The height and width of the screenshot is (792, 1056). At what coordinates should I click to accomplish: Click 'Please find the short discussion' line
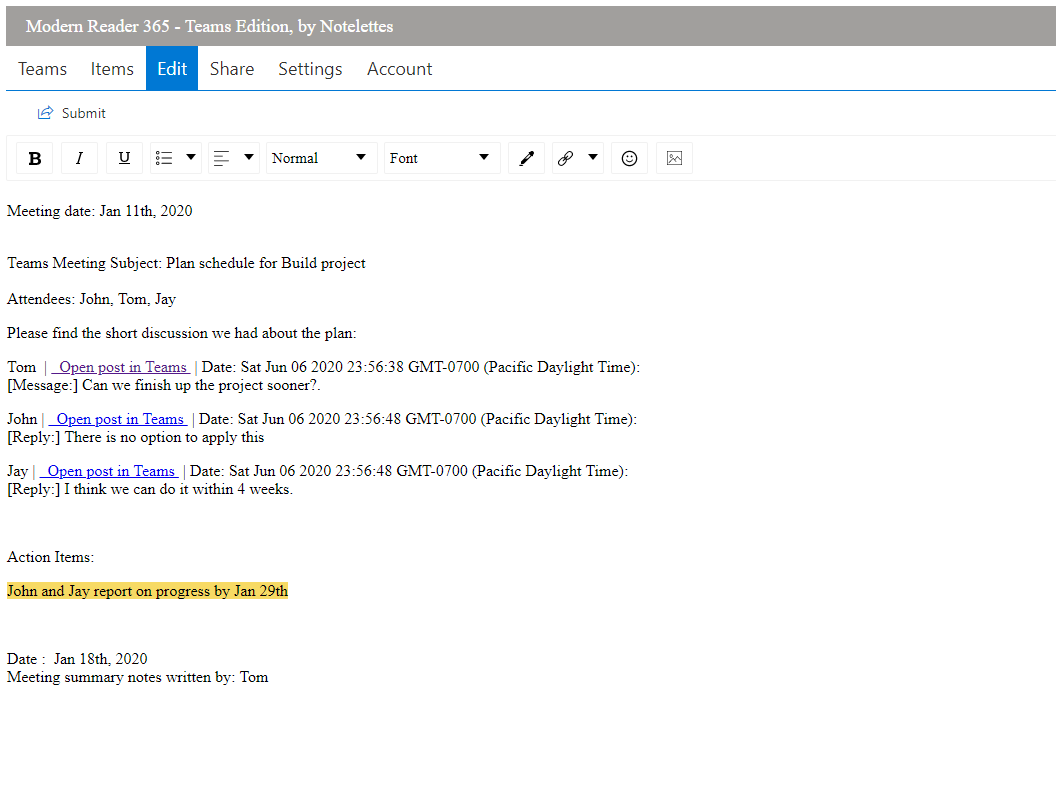coord(182,333)
